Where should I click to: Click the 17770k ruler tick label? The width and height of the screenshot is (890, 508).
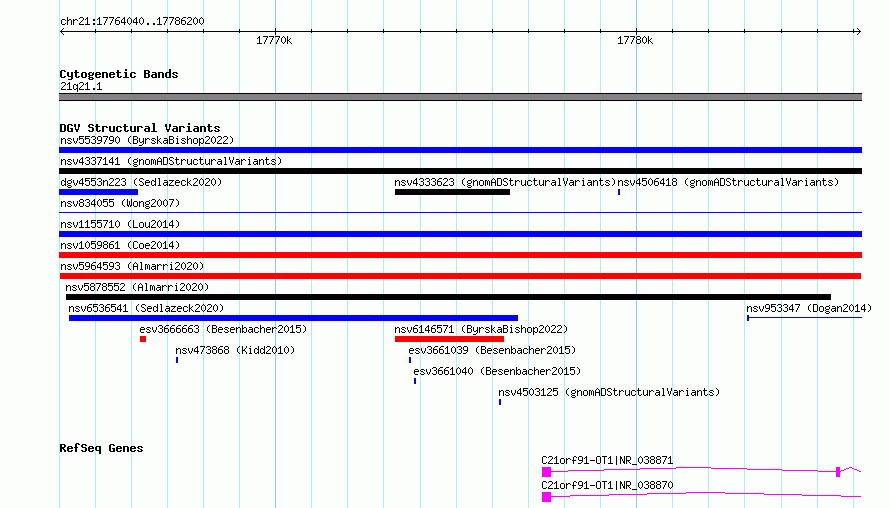coord(274,40)
